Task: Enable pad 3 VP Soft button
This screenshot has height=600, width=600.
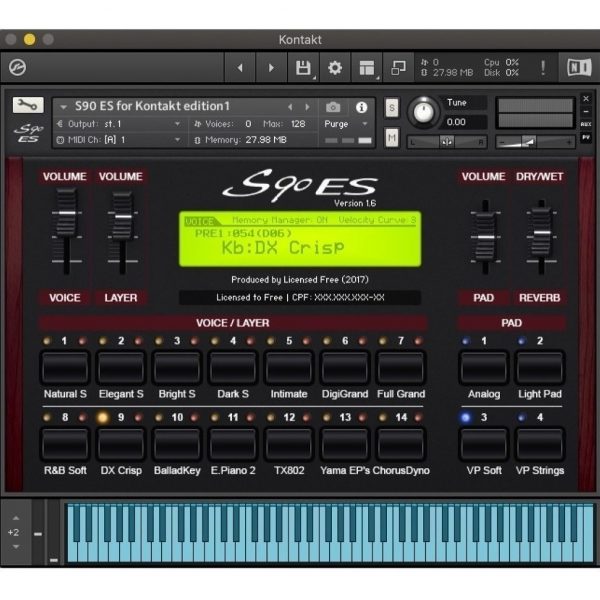Action: click(484, 444)
